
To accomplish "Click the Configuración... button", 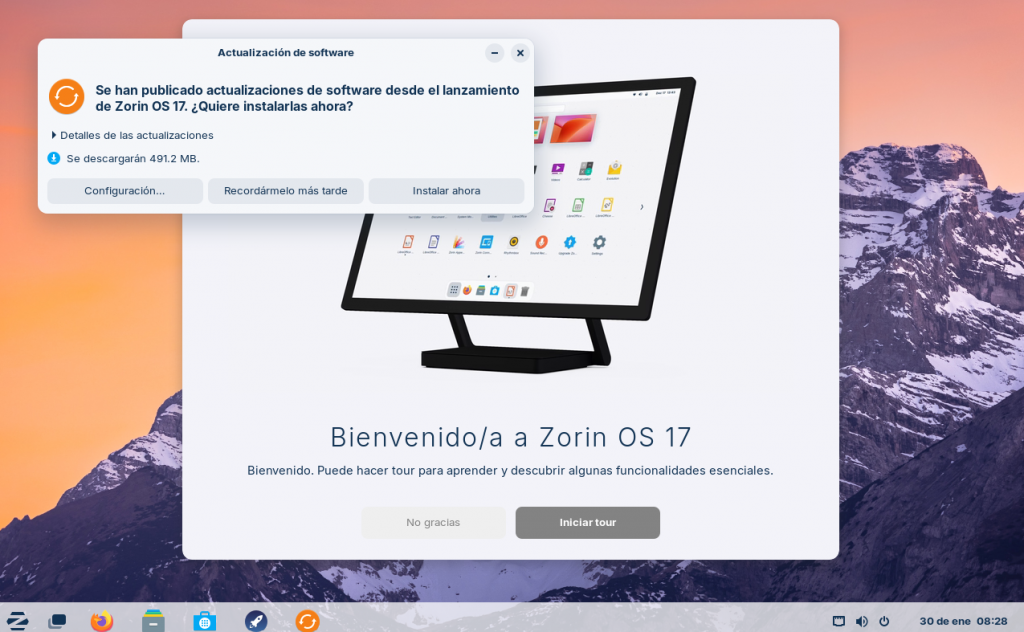I will click(125, 191).
